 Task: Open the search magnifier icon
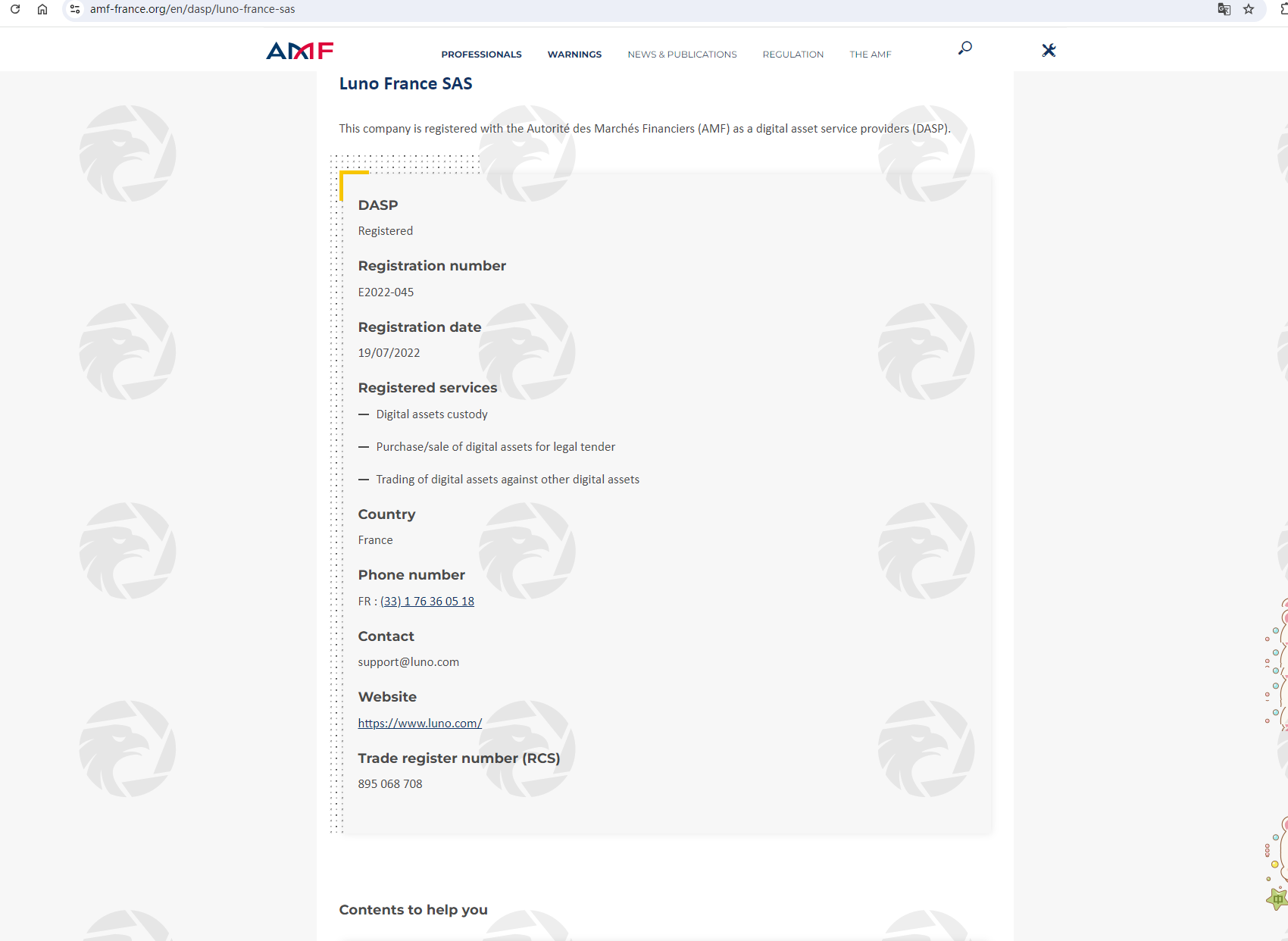[964, 48]
